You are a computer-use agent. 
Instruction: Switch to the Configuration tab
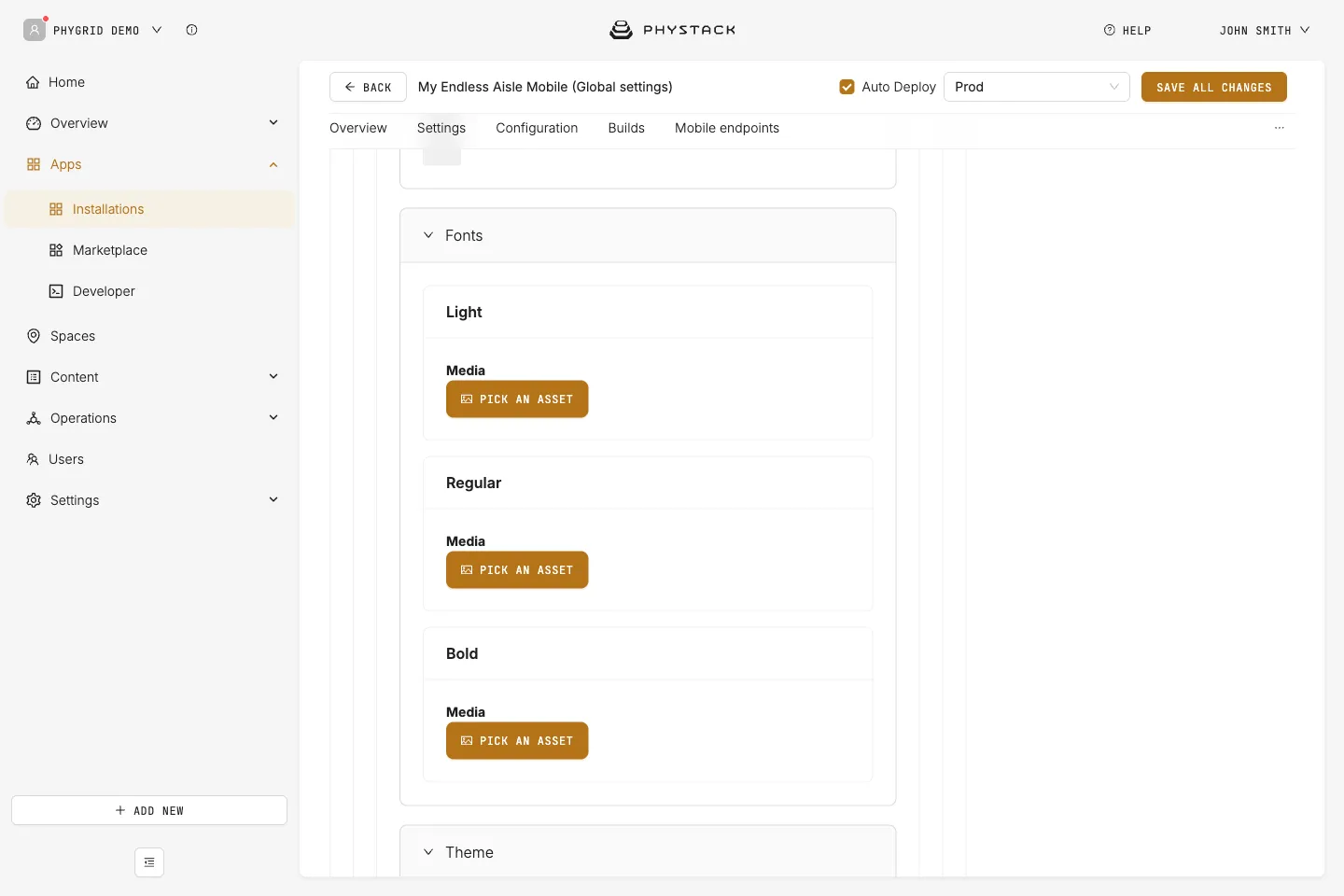click(537, 128)
